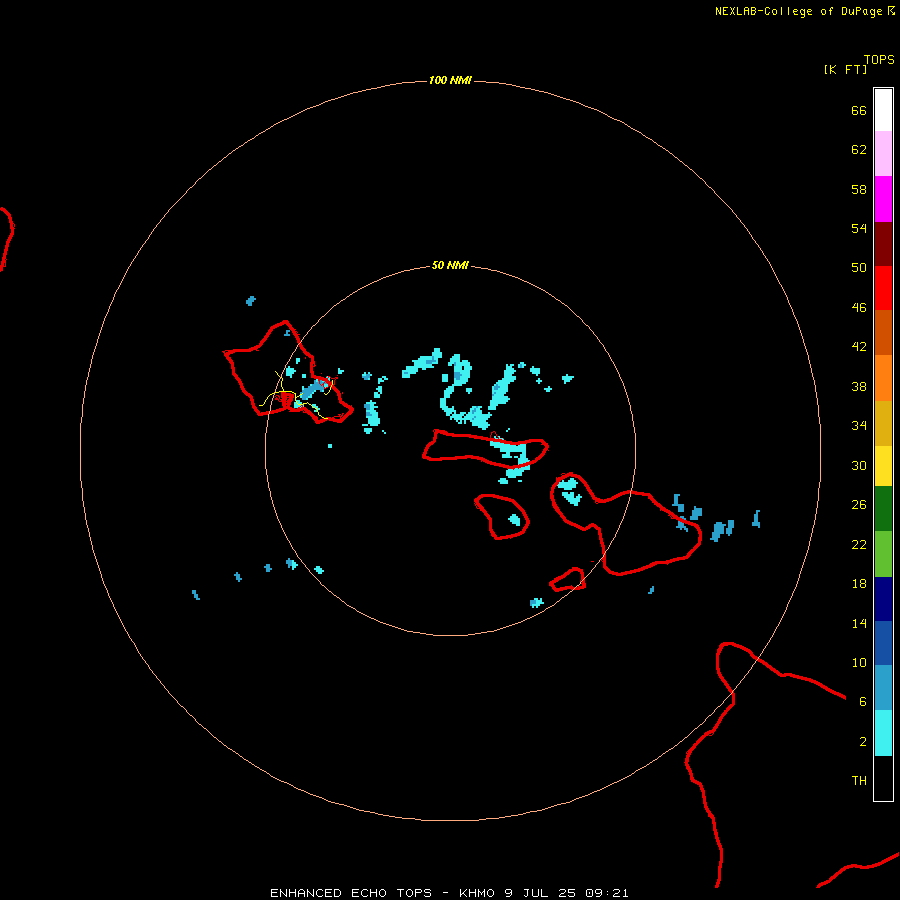Viewport: 900px width, 900px height.
Task: Click the light pink 62 kft swatch
Action: tap(883, 154)
